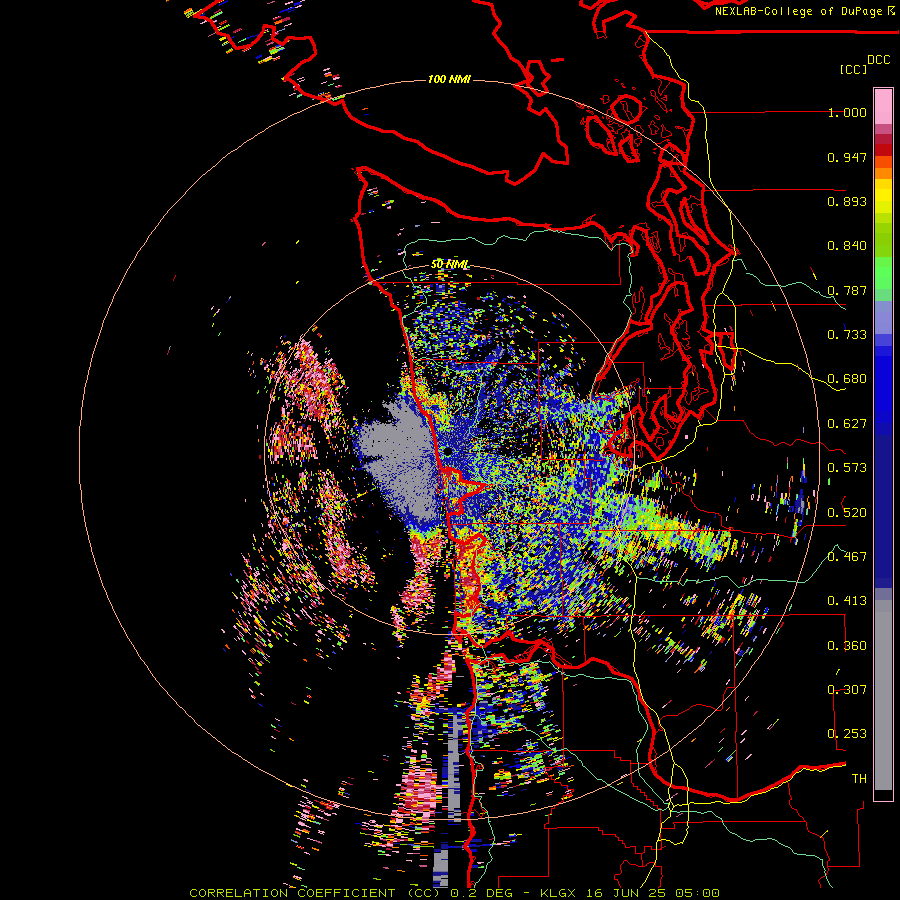The height and width of the screenshot is (900, 900).
Task: Click the 1.000 value on the color scale
Action: [847, 112]
